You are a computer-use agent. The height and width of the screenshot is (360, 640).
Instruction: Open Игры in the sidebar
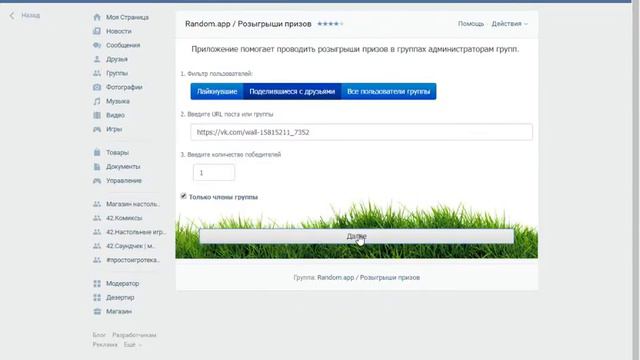[x=114, y=129]
